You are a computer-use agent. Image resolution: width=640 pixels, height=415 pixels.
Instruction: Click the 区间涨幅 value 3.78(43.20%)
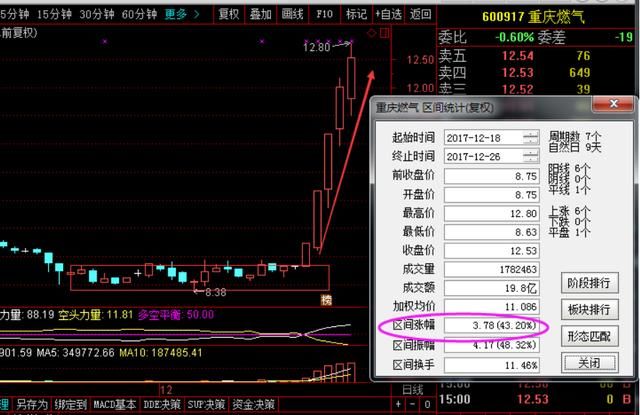pyautogui.click(x=491, y=325)
